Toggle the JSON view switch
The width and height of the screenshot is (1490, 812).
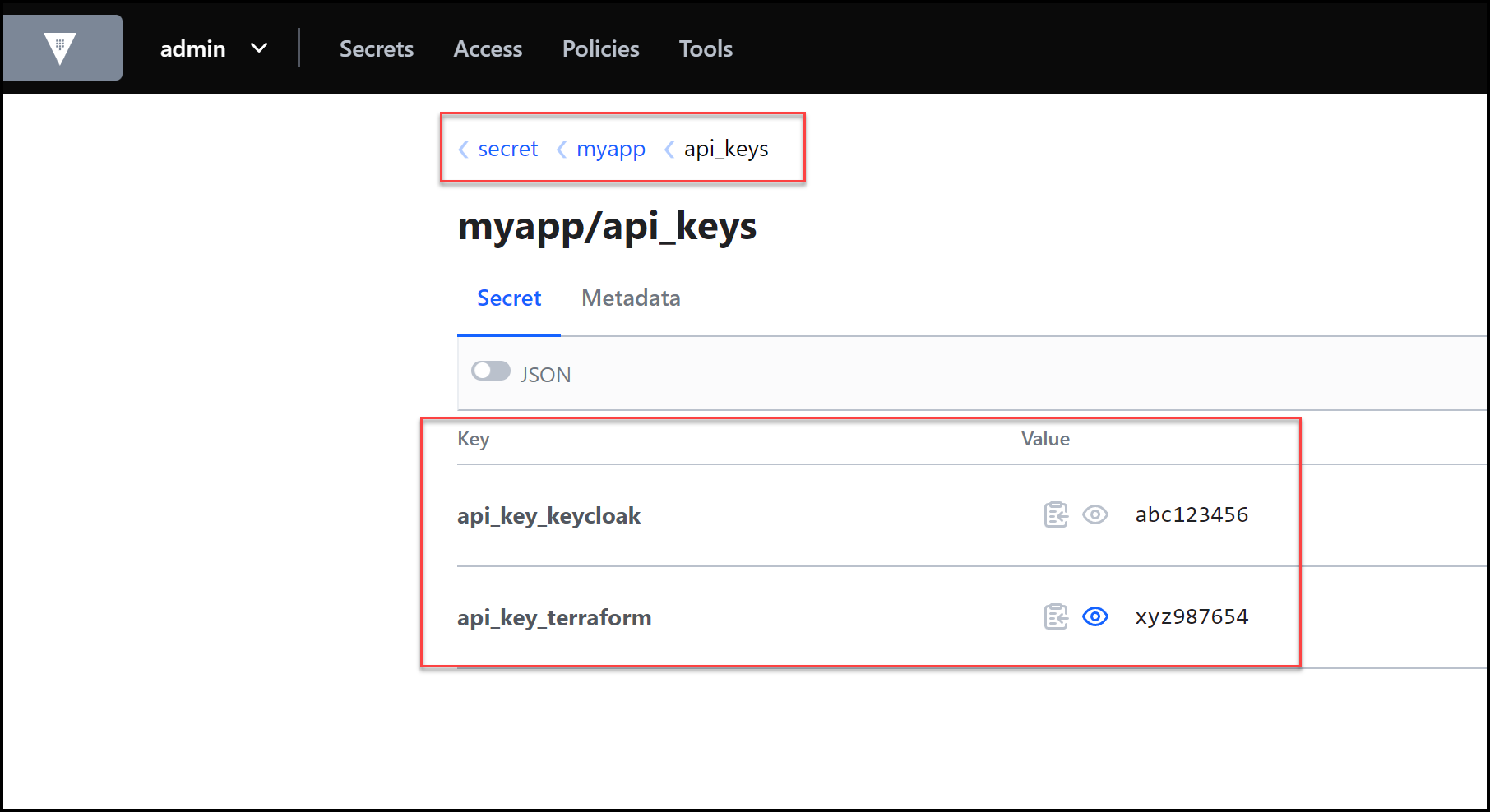pyautogui.click(x=491, y=371)
